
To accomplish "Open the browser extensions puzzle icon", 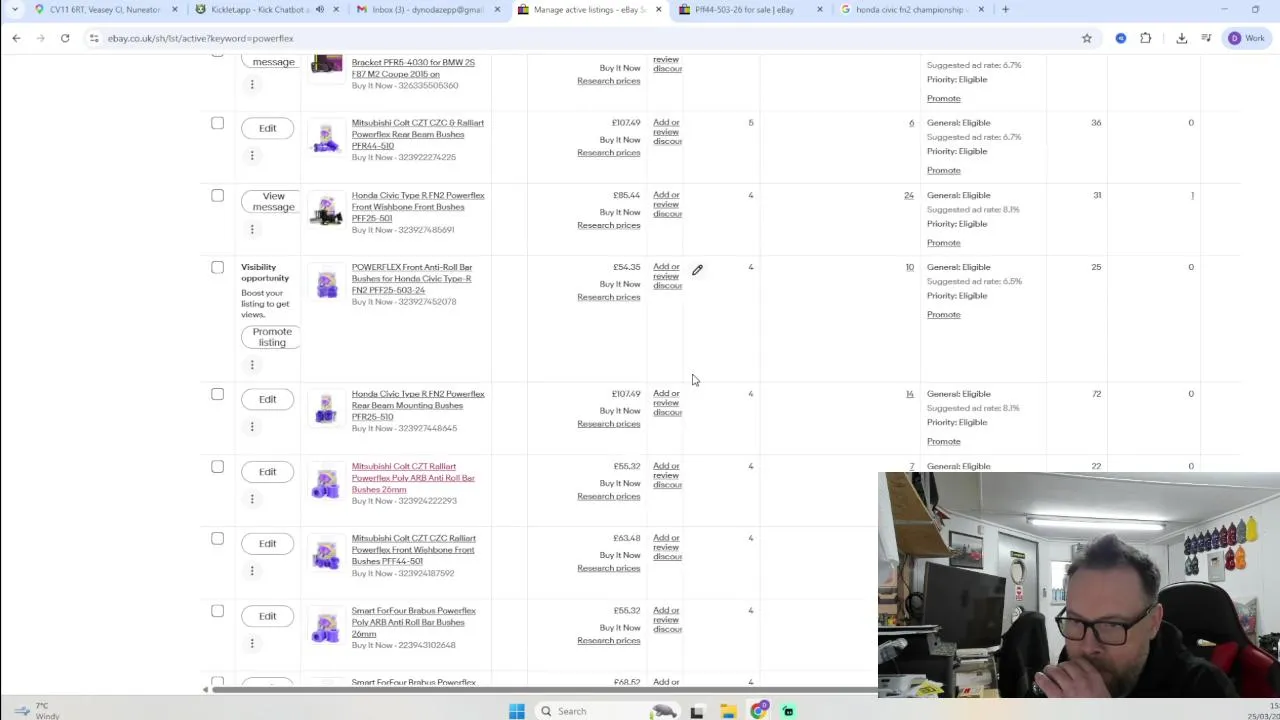I will [1146, 38].
